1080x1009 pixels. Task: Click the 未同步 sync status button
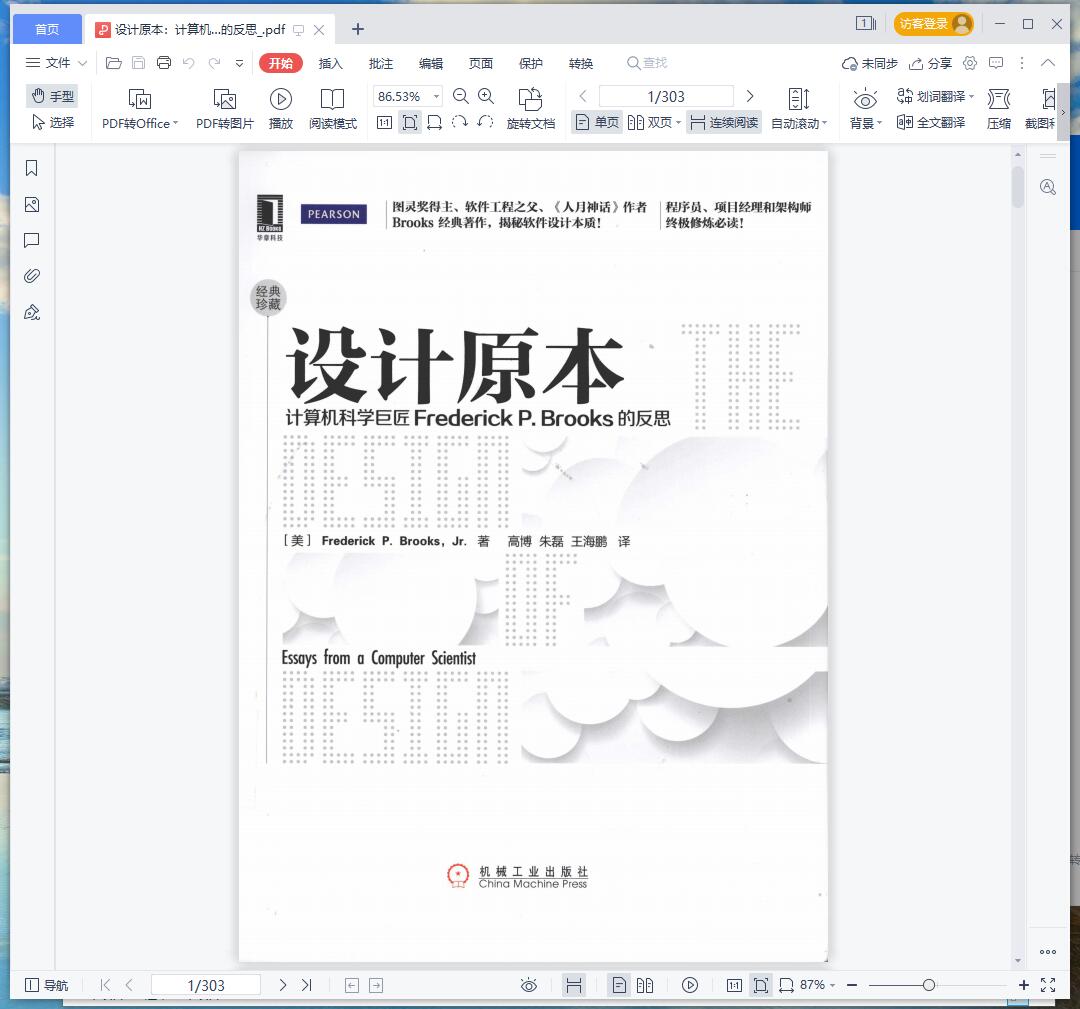click(870, 63)
